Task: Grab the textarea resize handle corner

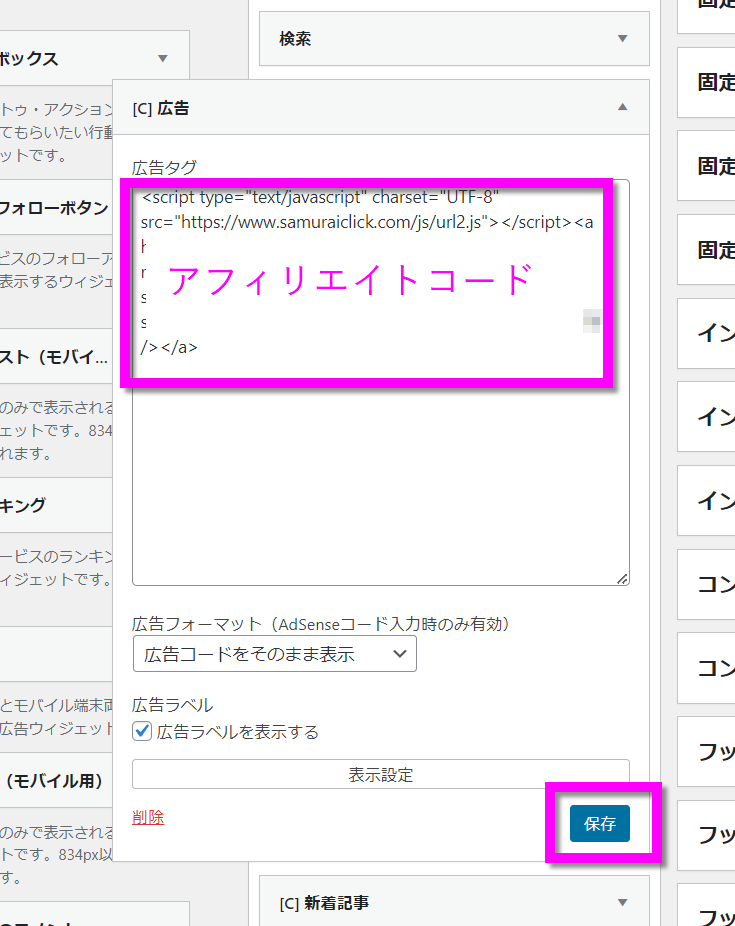Action: coord(622,578)
